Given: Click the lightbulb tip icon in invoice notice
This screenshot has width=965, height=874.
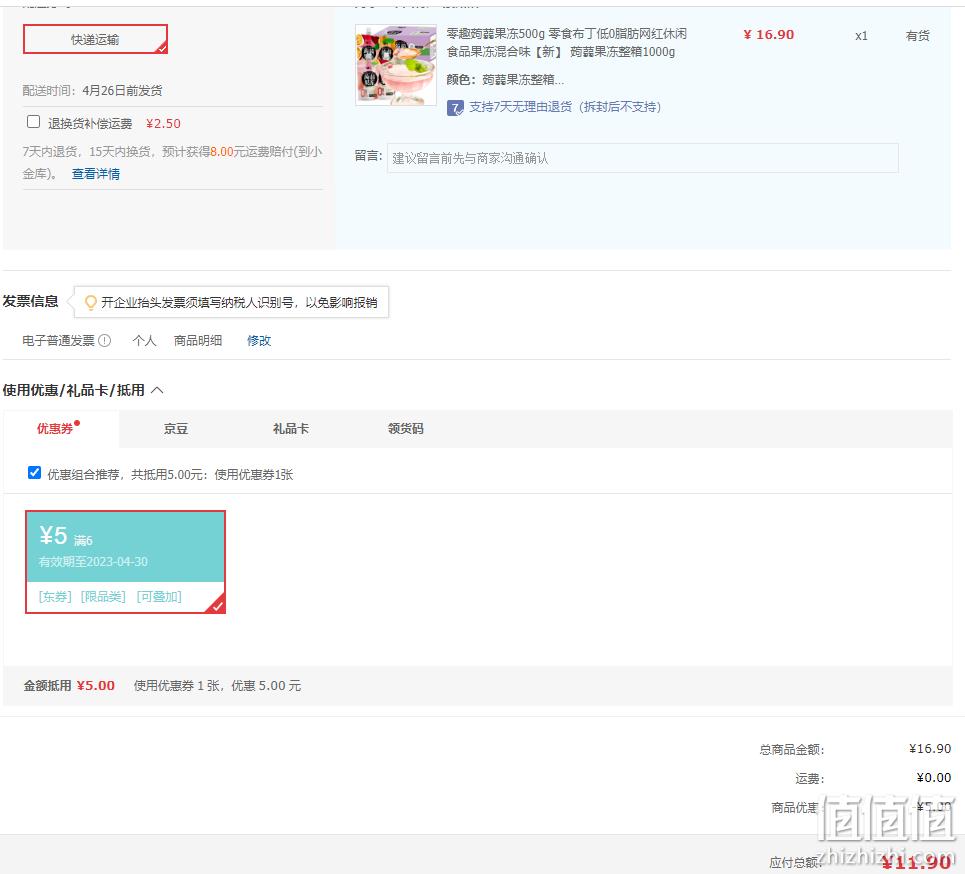Looking at the screenshot, I should pyautogui.click(x=90, y=302).
